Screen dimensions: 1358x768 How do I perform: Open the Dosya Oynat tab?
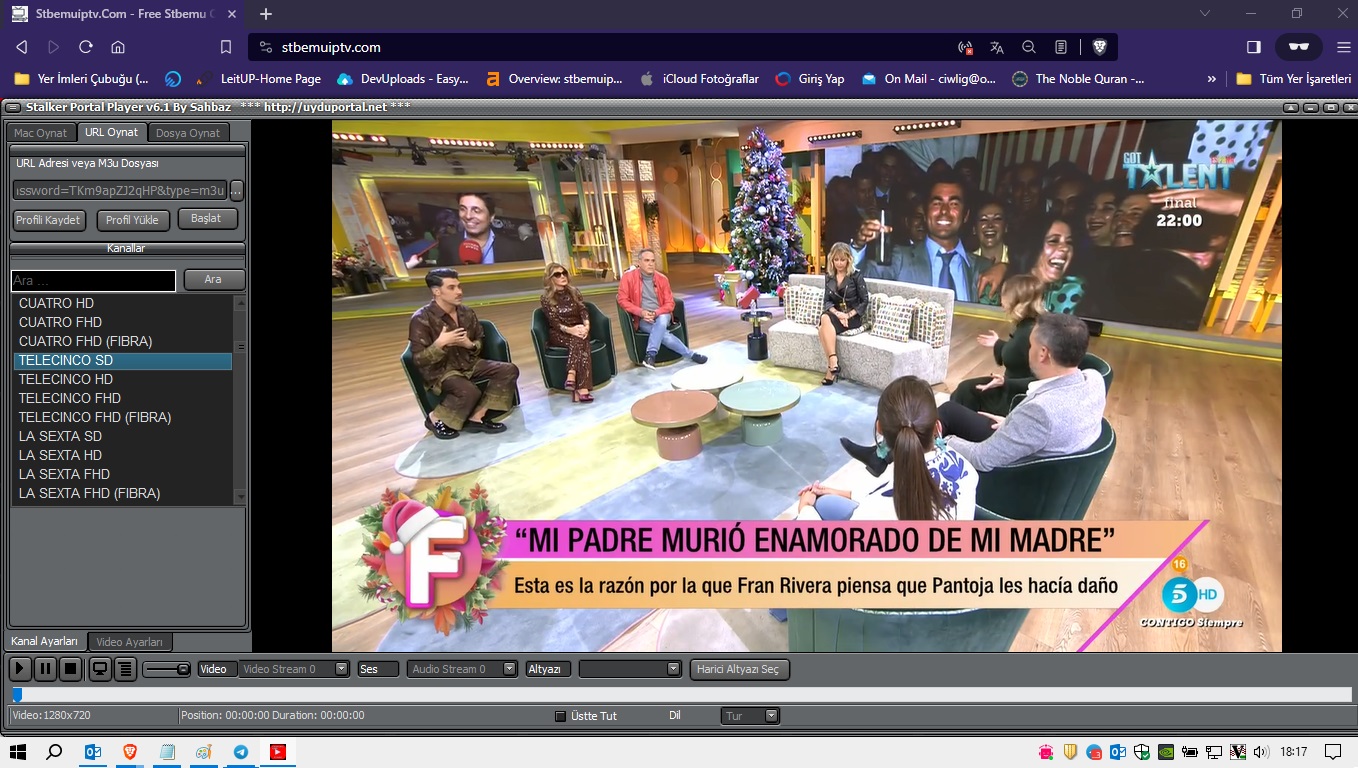pyautogui.click(x=188, y=133)
